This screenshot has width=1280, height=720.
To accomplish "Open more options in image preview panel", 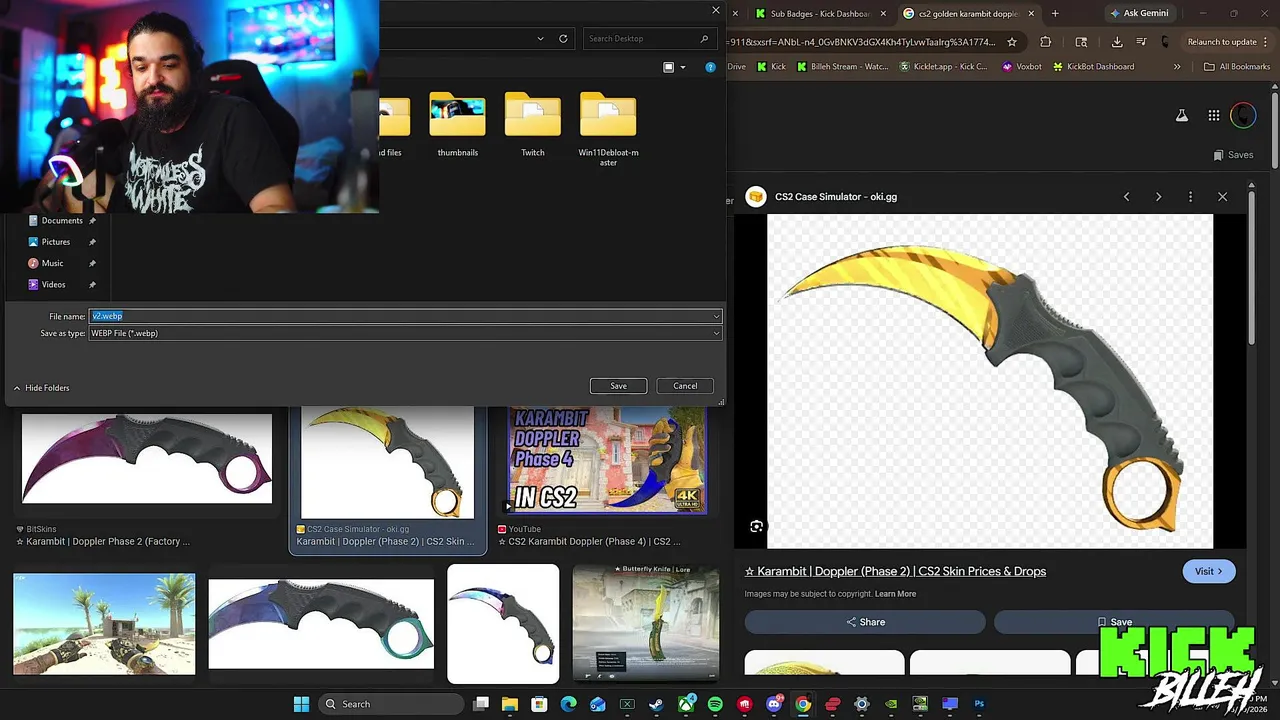I will [x=1190, y=197].
